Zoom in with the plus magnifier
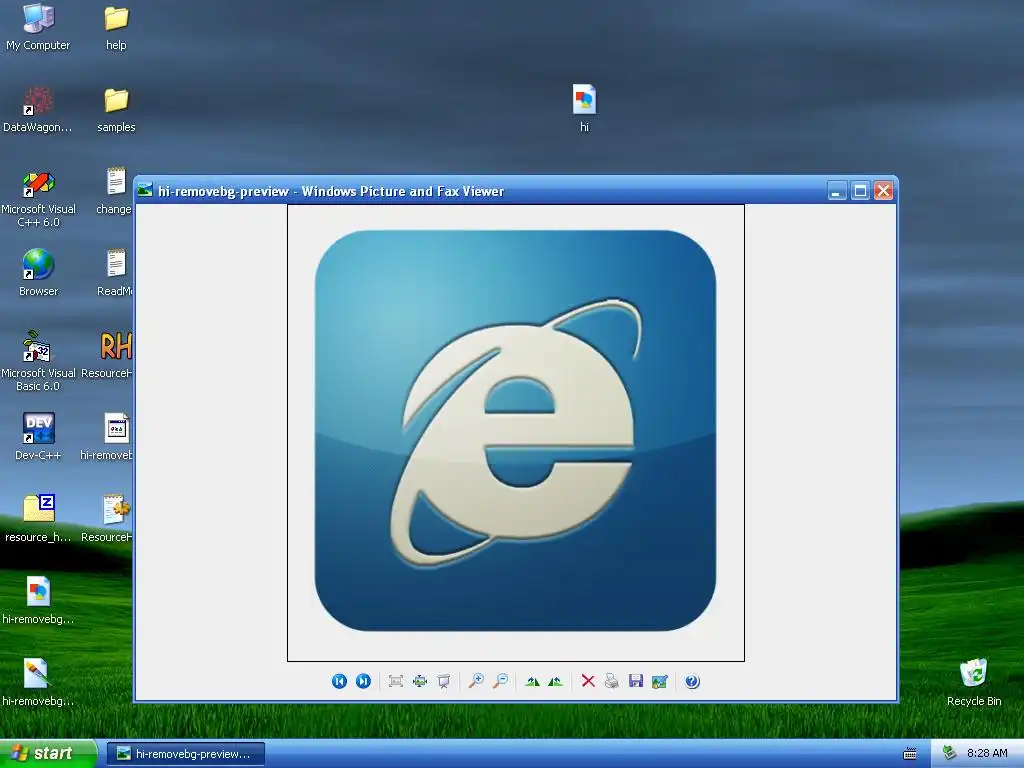The height and width of the screenshot is (768, 1024). (476, 681)
